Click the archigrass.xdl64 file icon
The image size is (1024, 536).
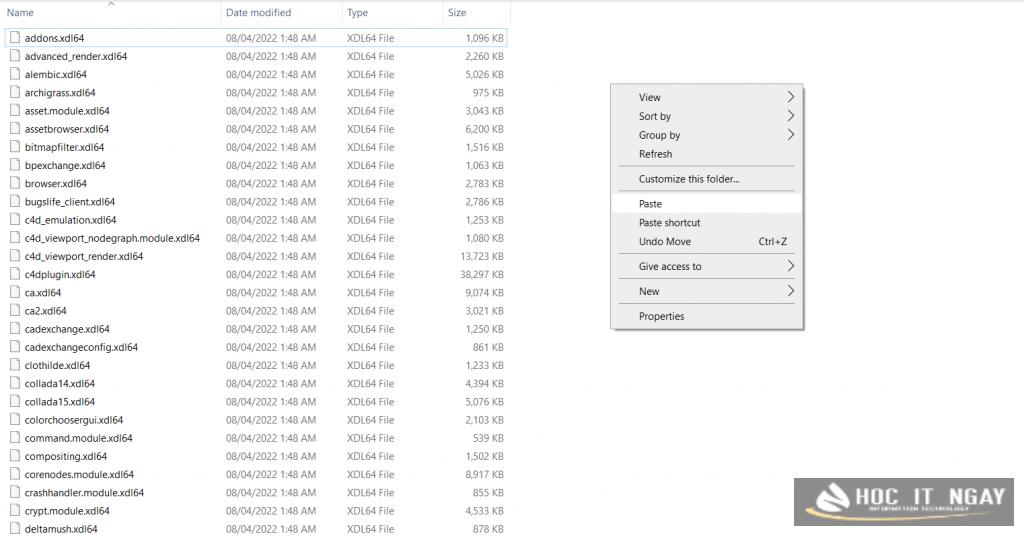click(14, 93)
